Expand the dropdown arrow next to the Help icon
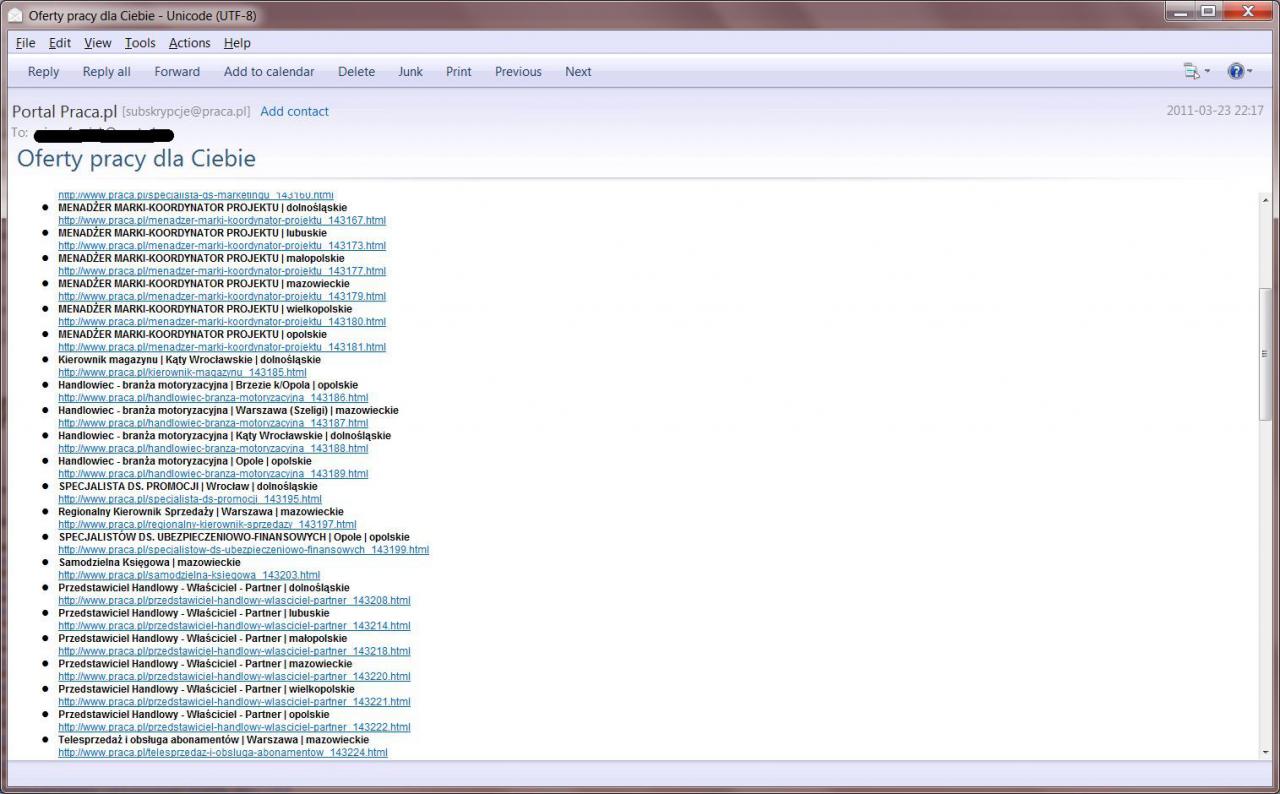The height and width of the screenshot is (794, 1280). pos(1250,72)
